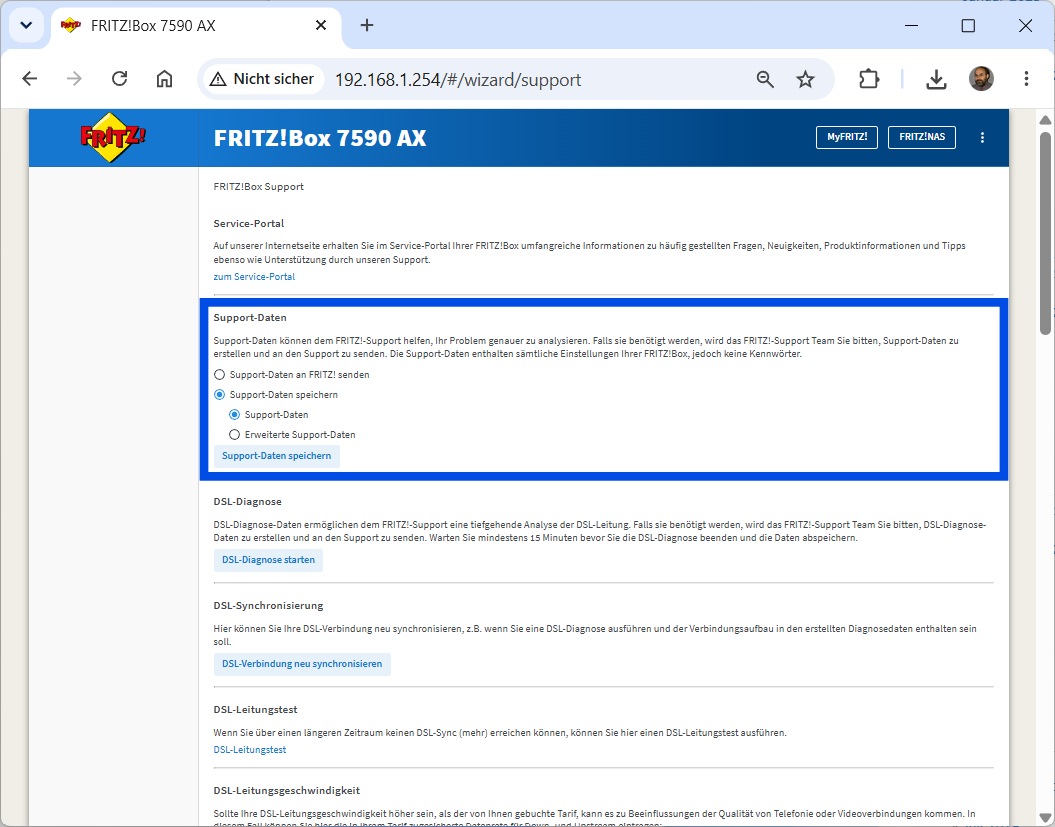
Task: Click 'DSL-Verbindung neu synchronisieren' button
Action: point(301,664)
